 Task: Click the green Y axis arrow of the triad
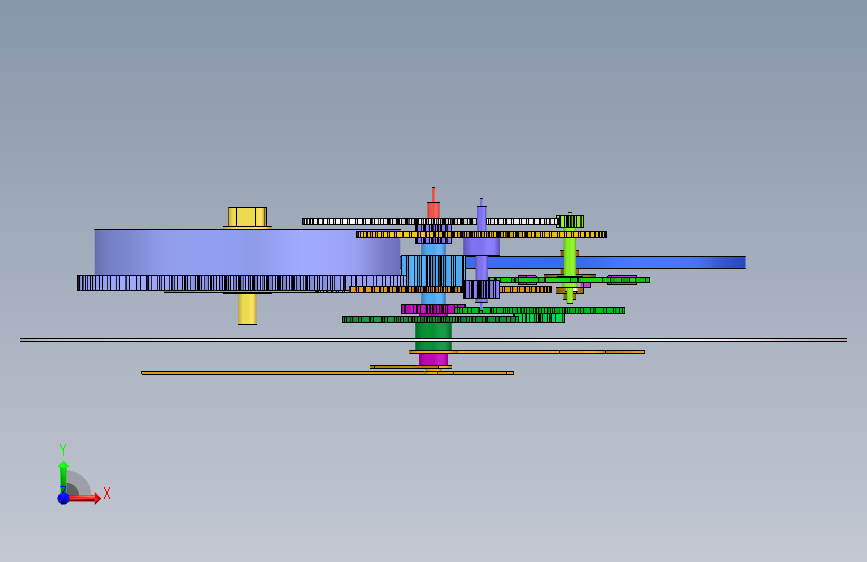tap(63, 476)
